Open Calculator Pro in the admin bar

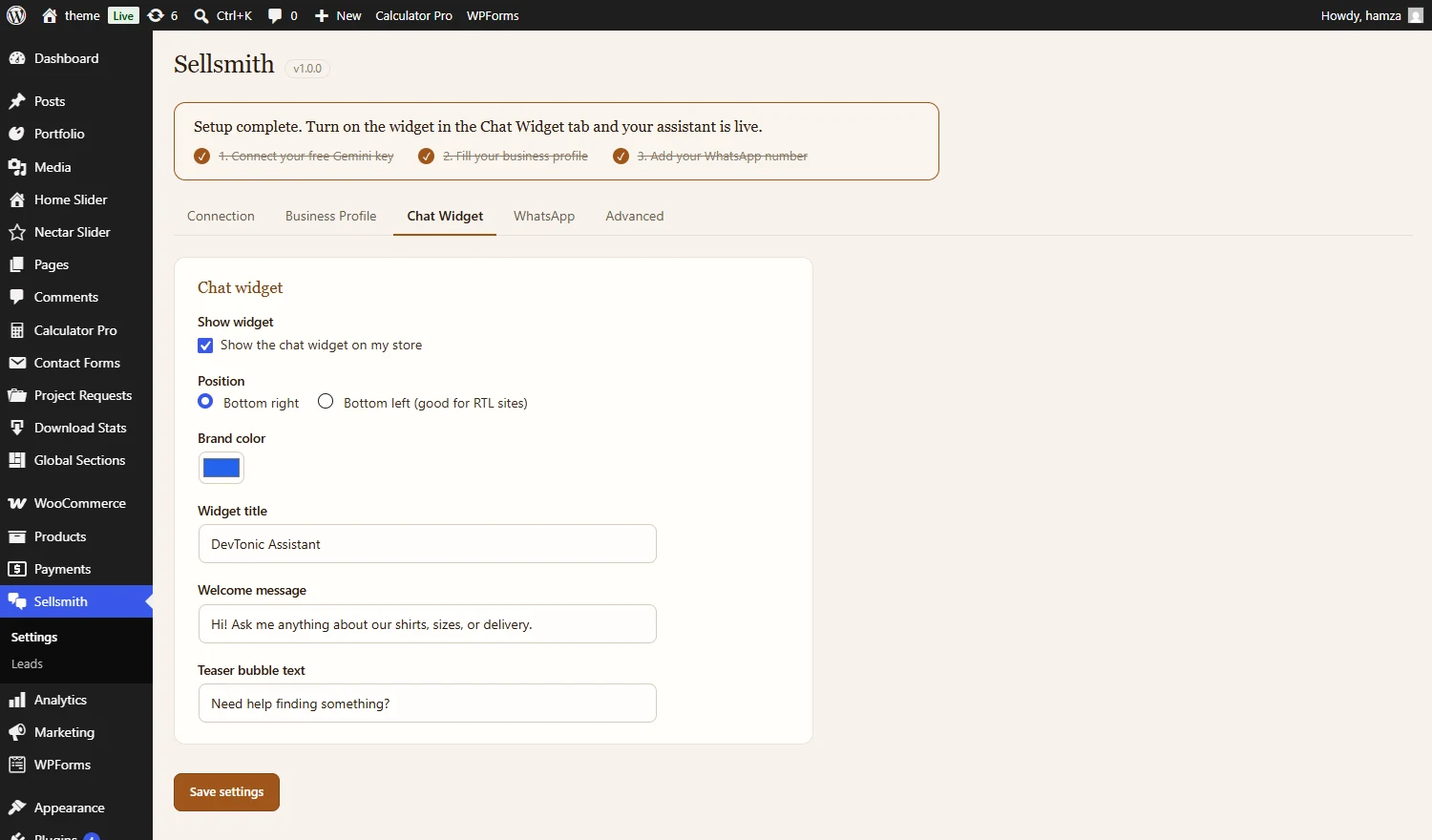413,15
